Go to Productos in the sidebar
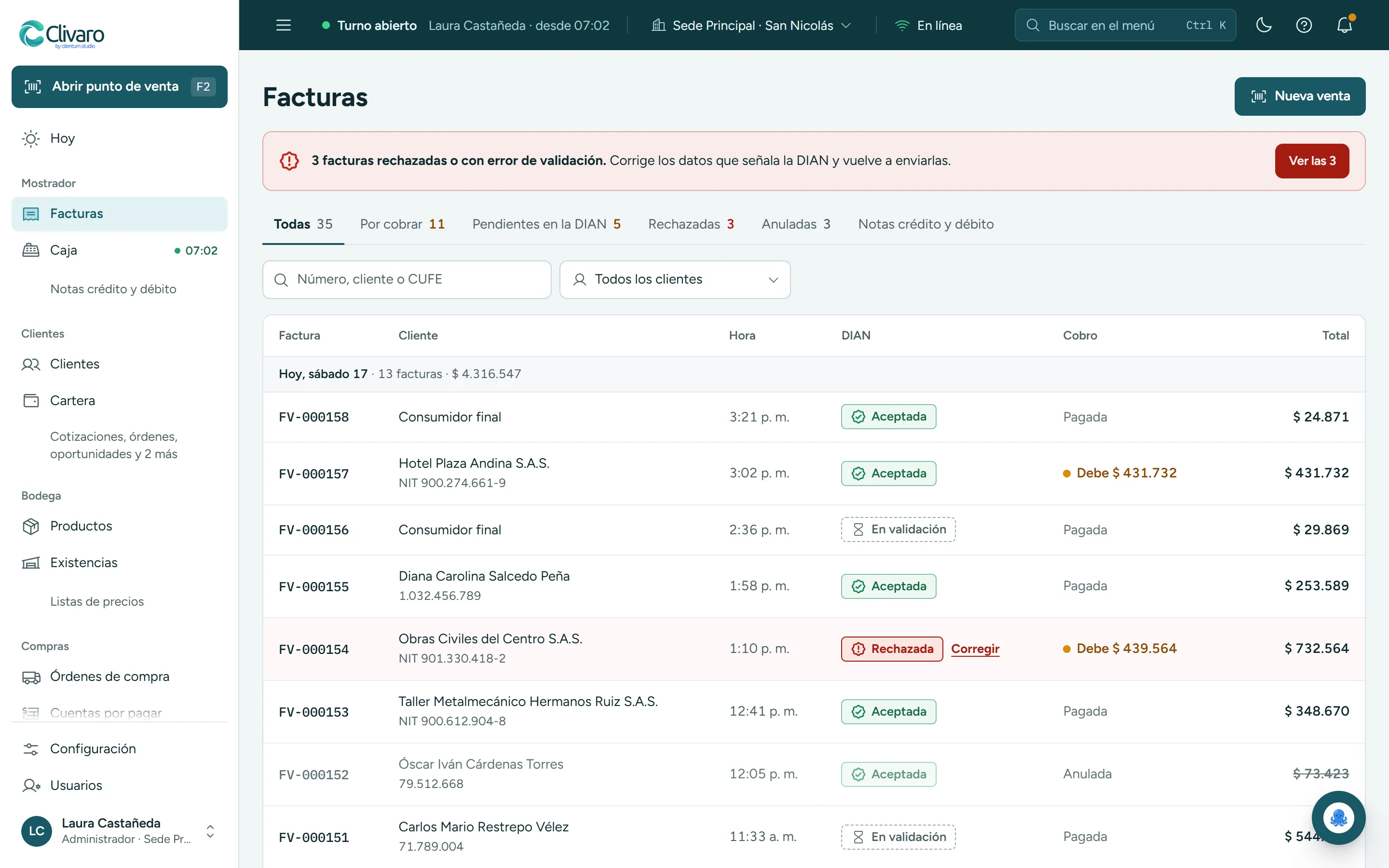The height and width of the screenshot is (868, 1389). point(120,526)
